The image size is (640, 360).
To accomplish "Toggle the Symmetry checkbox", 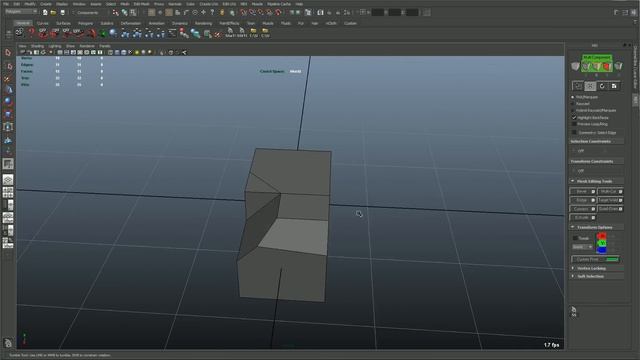I will 574,133.
